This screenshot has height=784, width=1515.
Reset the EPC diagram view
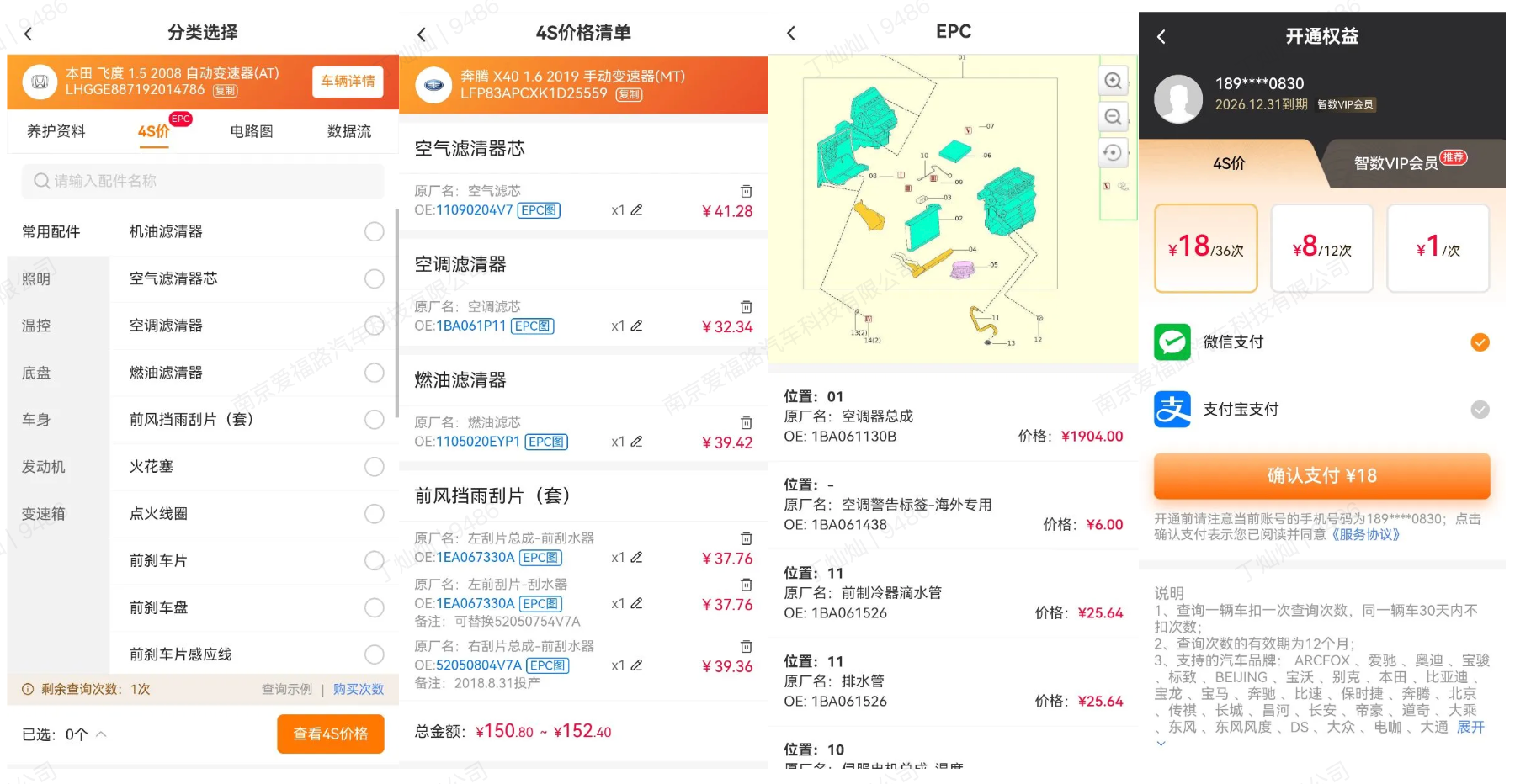[x=1113, y=152]
